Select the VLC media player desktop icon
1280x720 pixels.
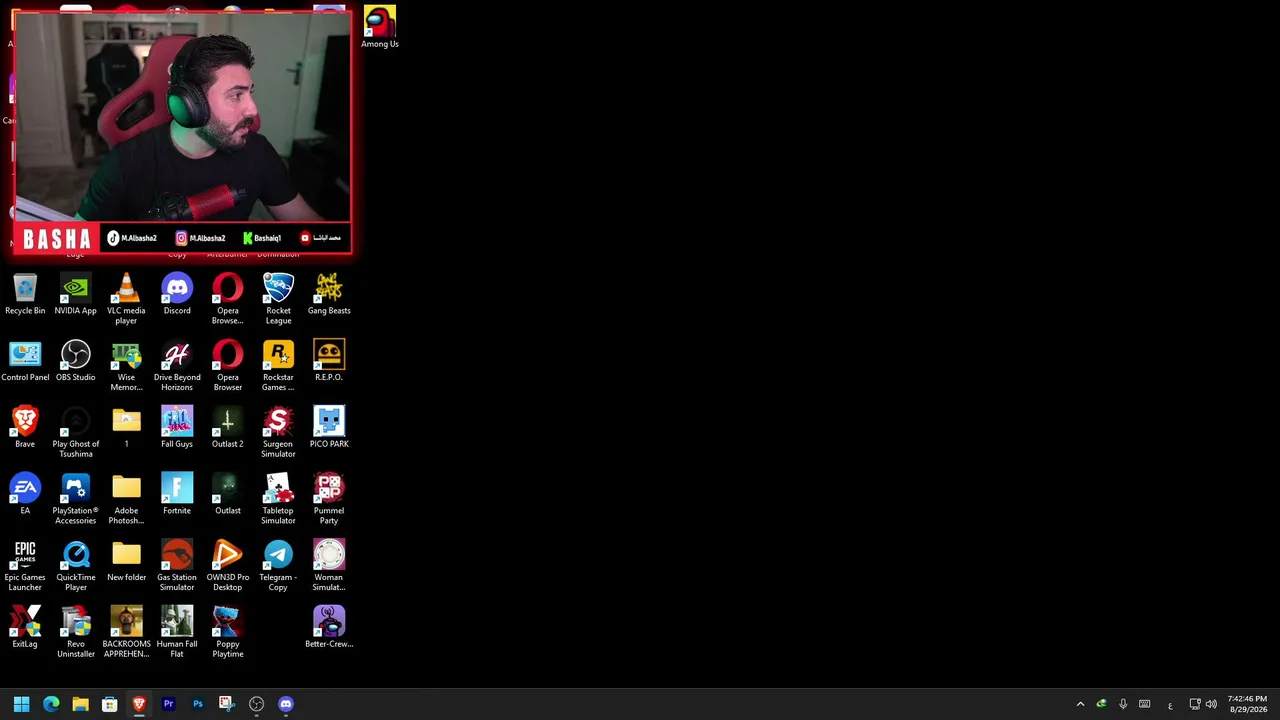(x=126, y=299)
